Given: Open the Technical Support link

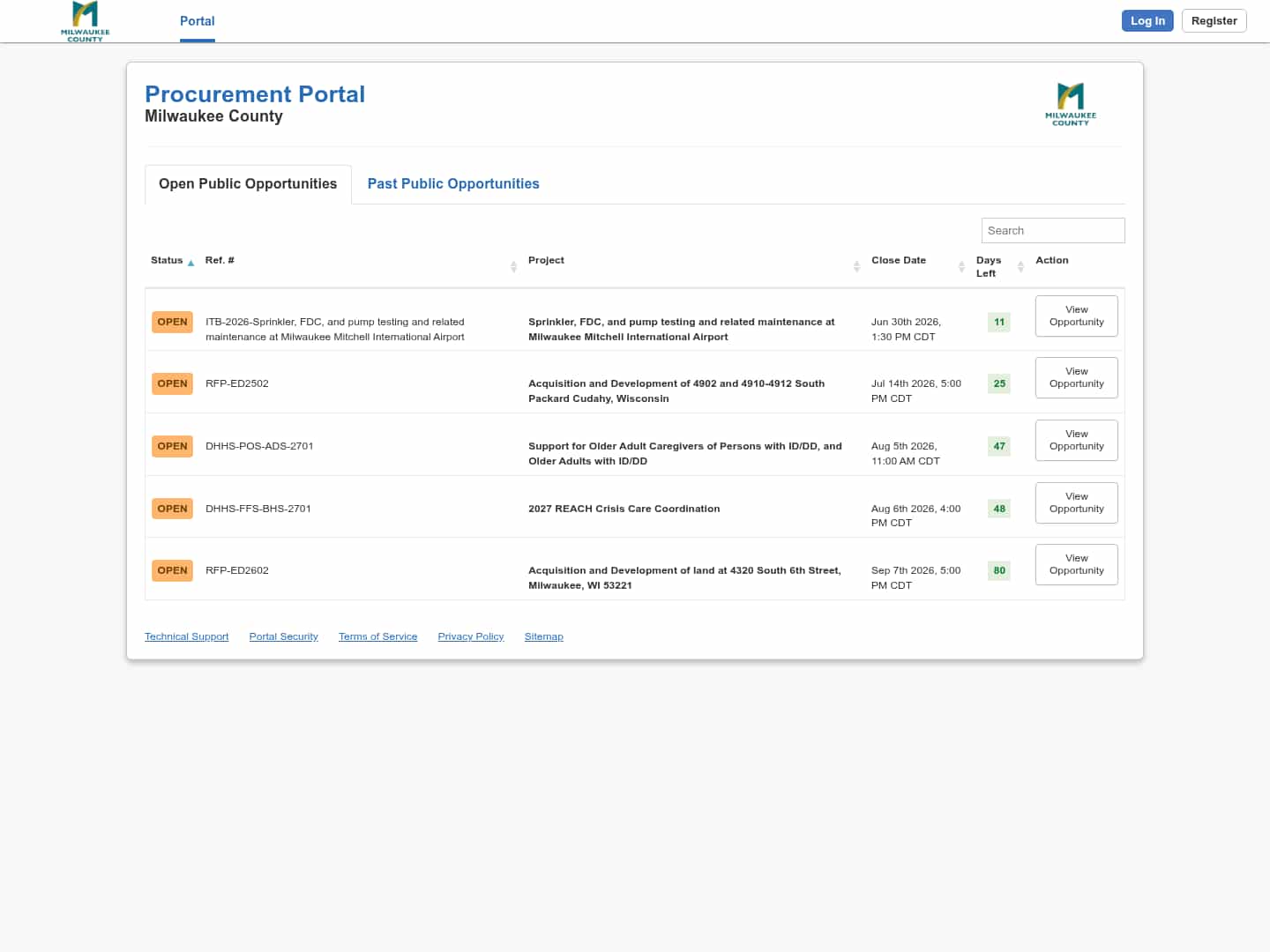Looking at the screenshot, I should (x=186, y=636).
